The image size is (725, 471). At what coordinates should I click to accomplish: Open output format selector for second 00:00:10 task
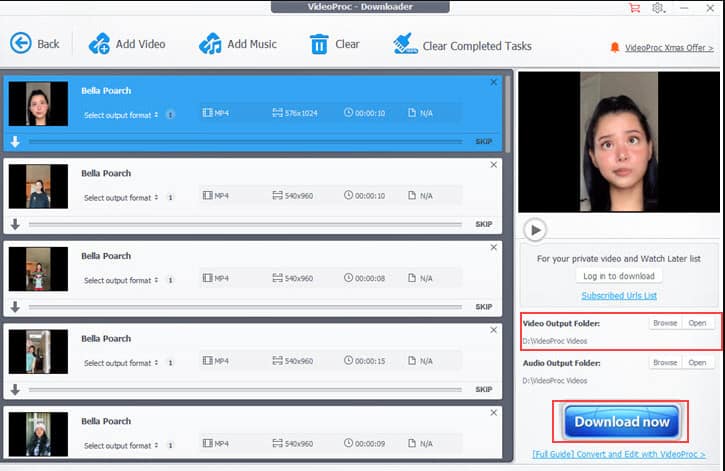point(121,198)
